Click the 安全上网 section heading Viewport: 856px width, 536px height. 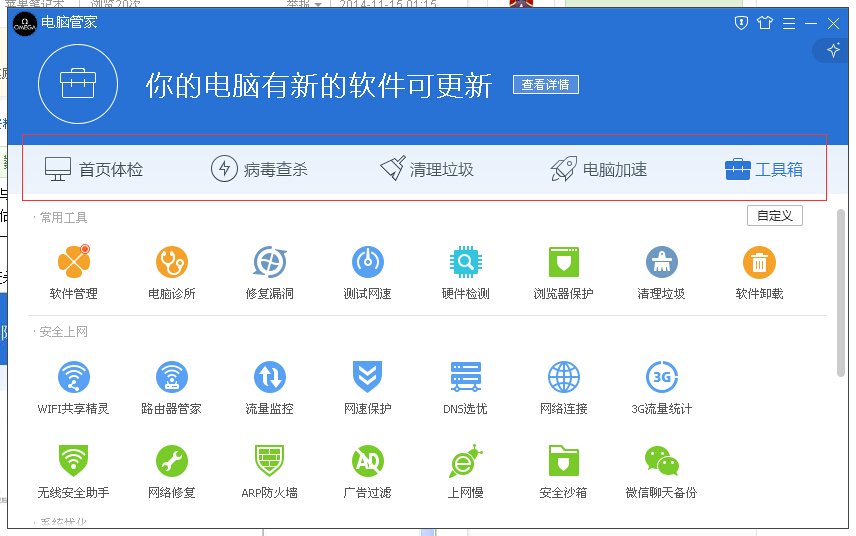63,332
